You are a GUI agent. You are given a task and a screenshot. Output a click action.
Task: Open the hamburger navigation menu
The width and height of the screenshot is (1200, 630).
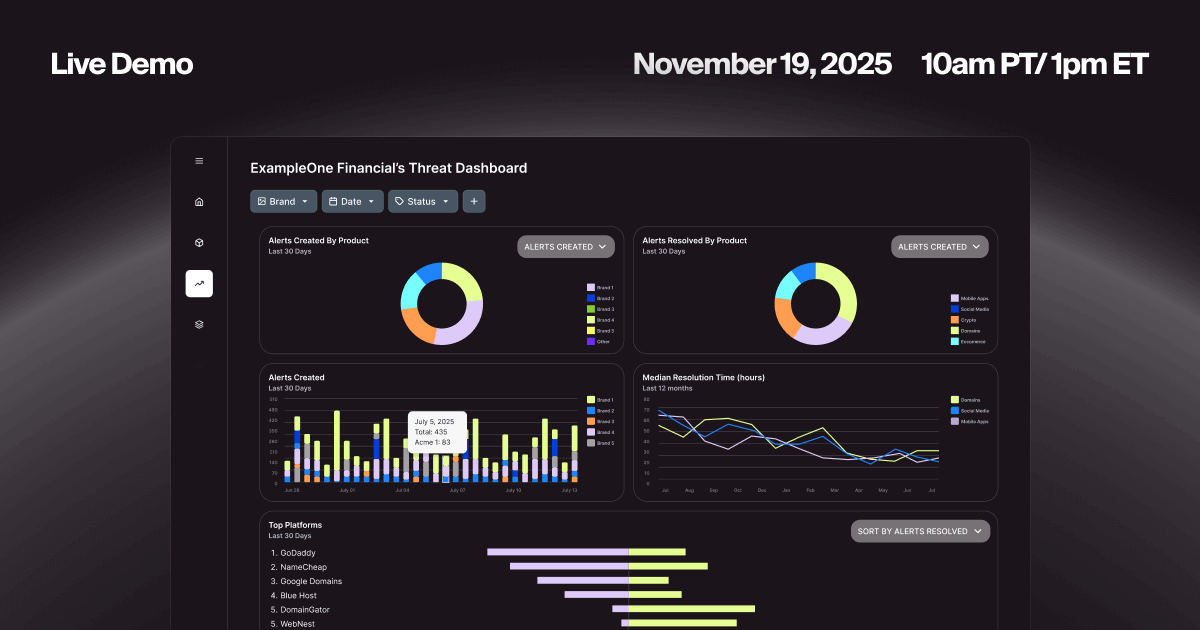tap(199, 160)
